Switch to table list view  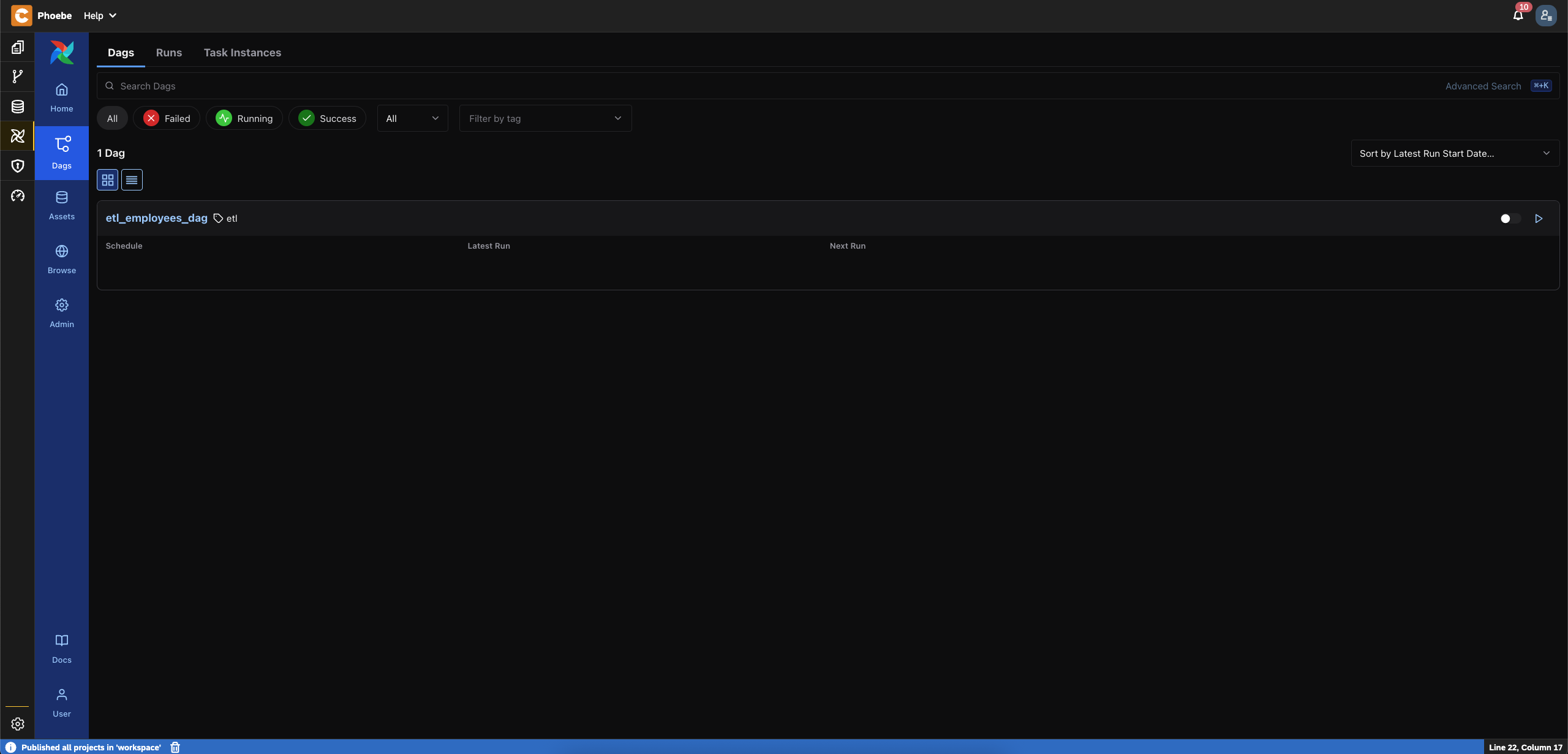coord(132,180)
